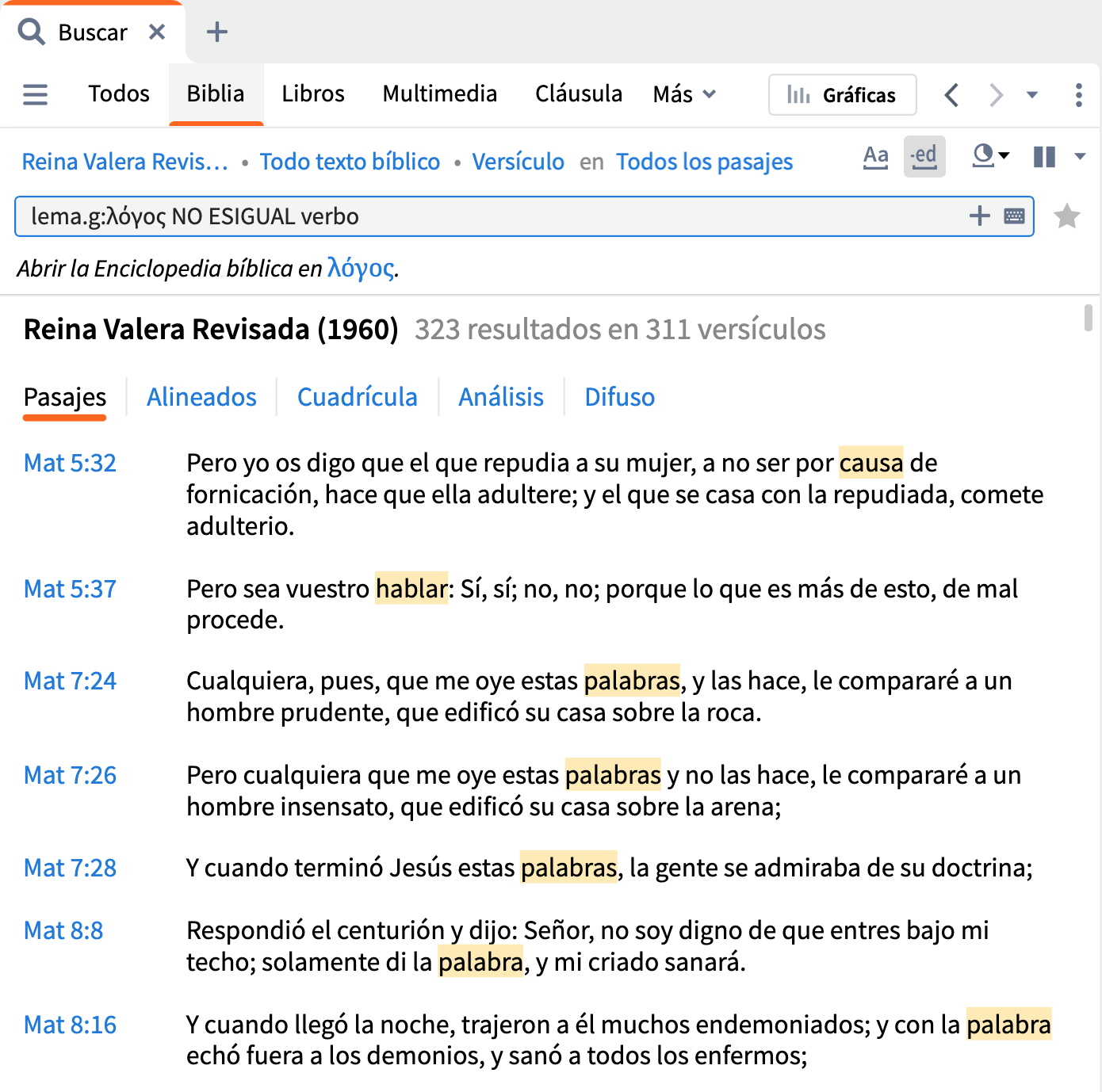Screen dimensions: 1102x1092
Task: Close the Buscar tab
Action: [157, 32]
